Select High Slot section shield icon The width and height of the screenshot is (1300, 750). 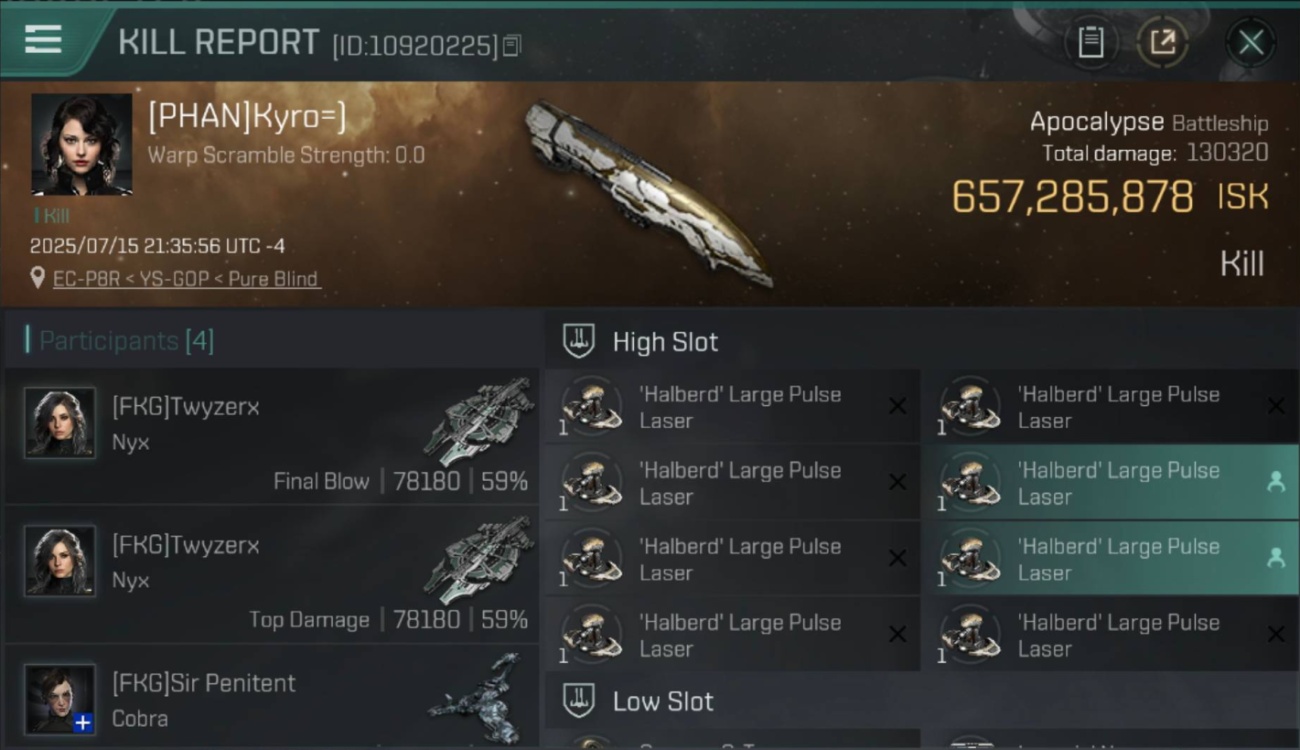579,341
